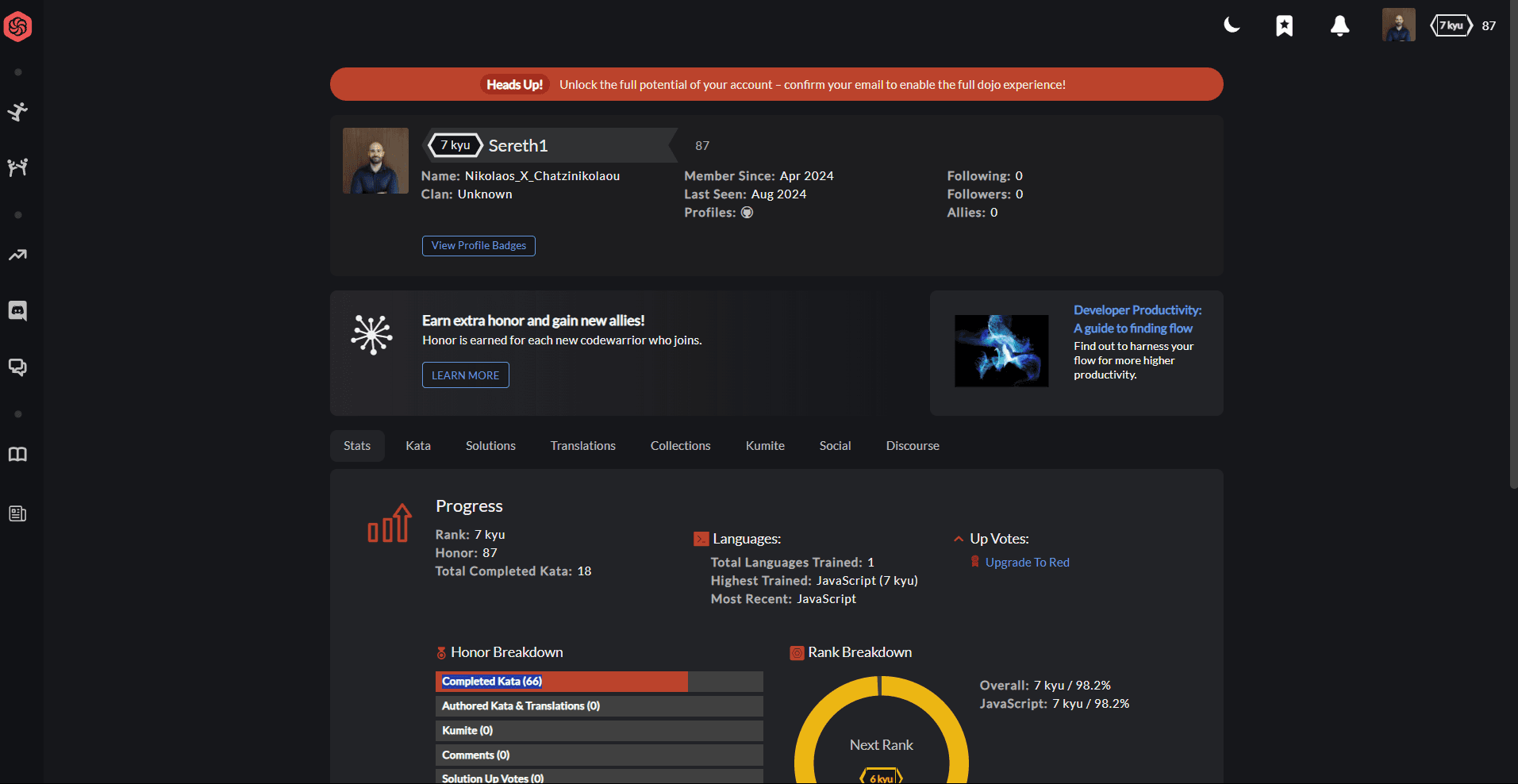The width and height of the screenshot is (1518, 784).
Task: Click the Comments (0) honor bar
Action: tap(599, 755)
